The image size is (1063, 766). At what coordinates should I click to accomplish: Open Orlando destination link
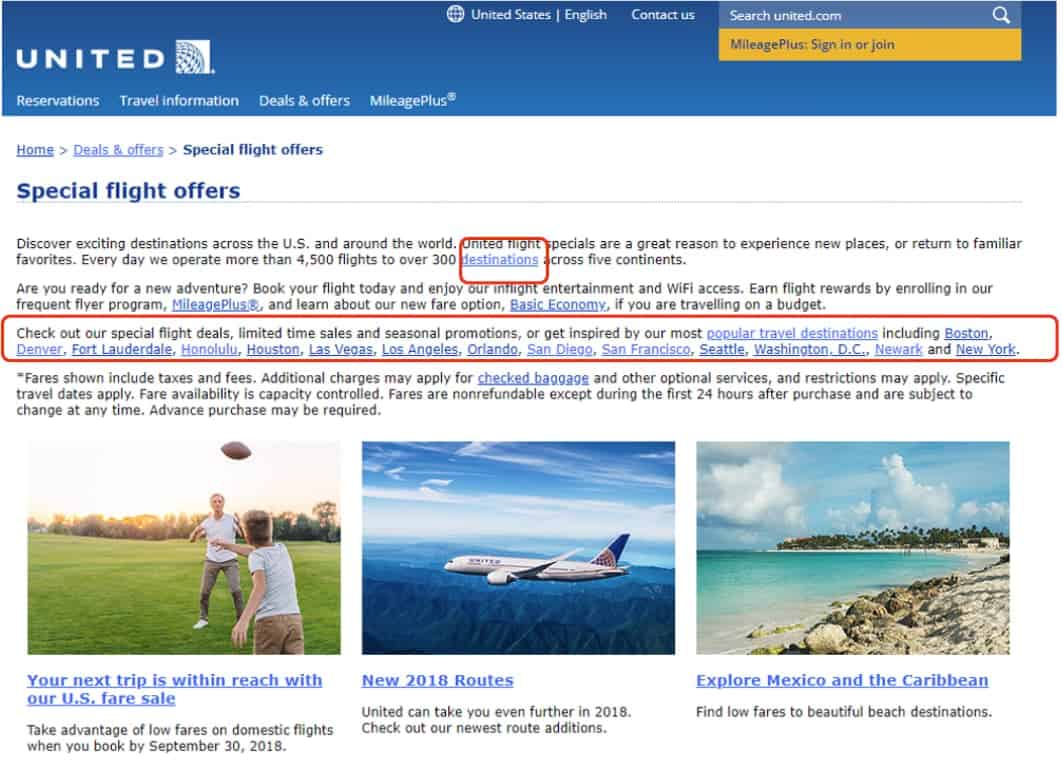click(492, 350)
